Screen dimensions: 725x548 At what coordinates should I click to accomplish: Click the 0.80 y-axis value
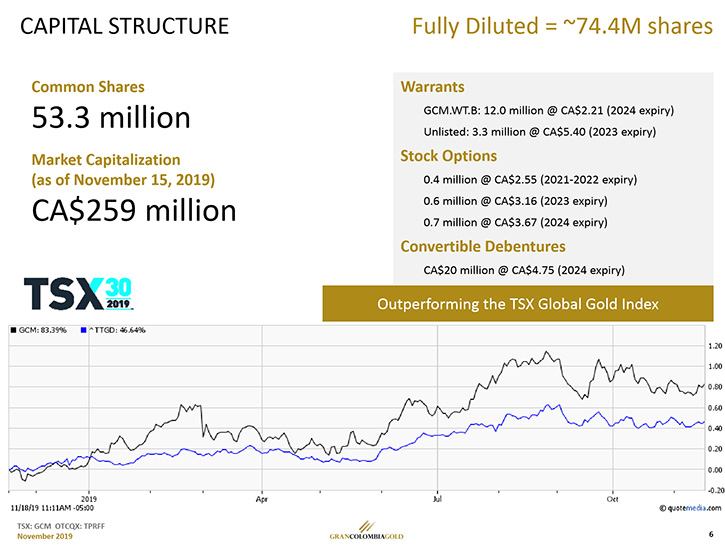(x=715, y=387)
